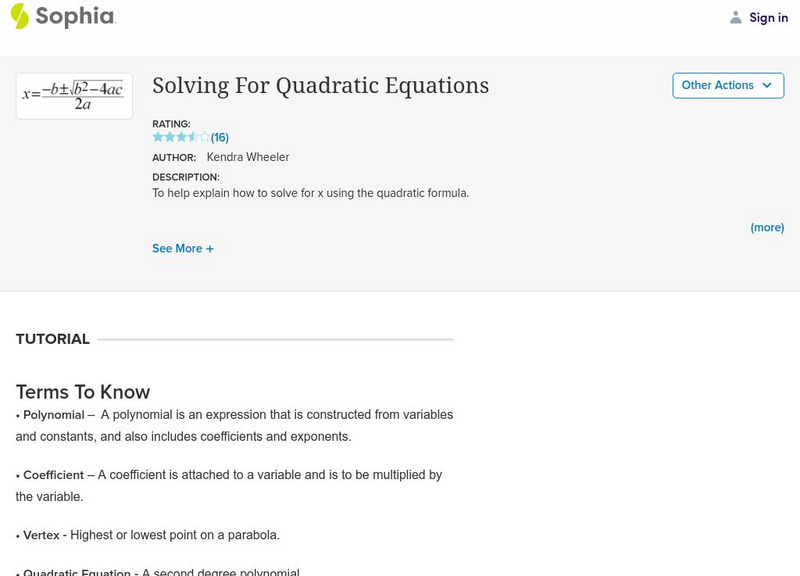
Task: Click the Sign in link
Action: click(x=768, y=17)
